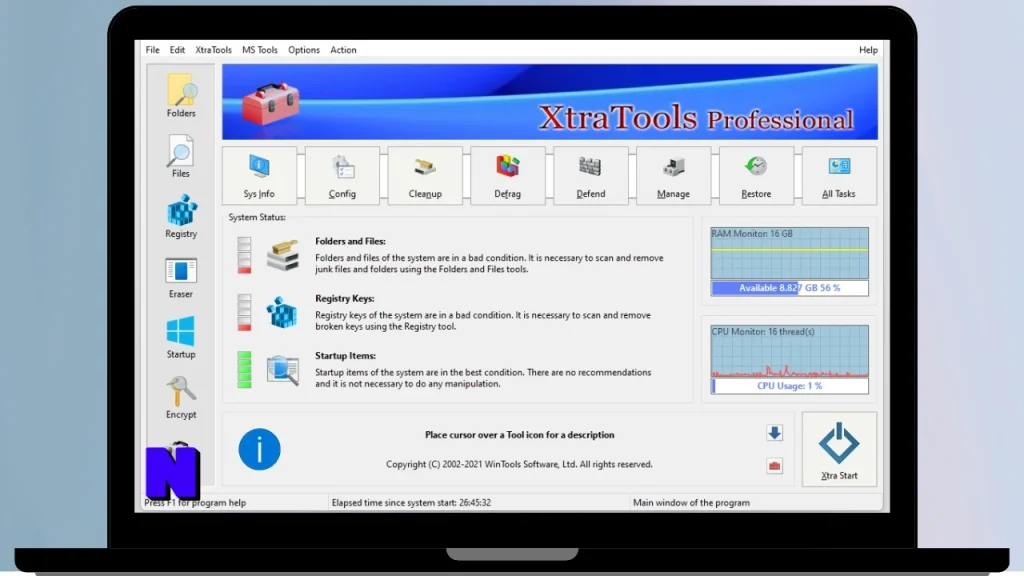Viewport: 1024px width, 576px height.
Task: Click the Sys Info button
Action: (259, 176)
